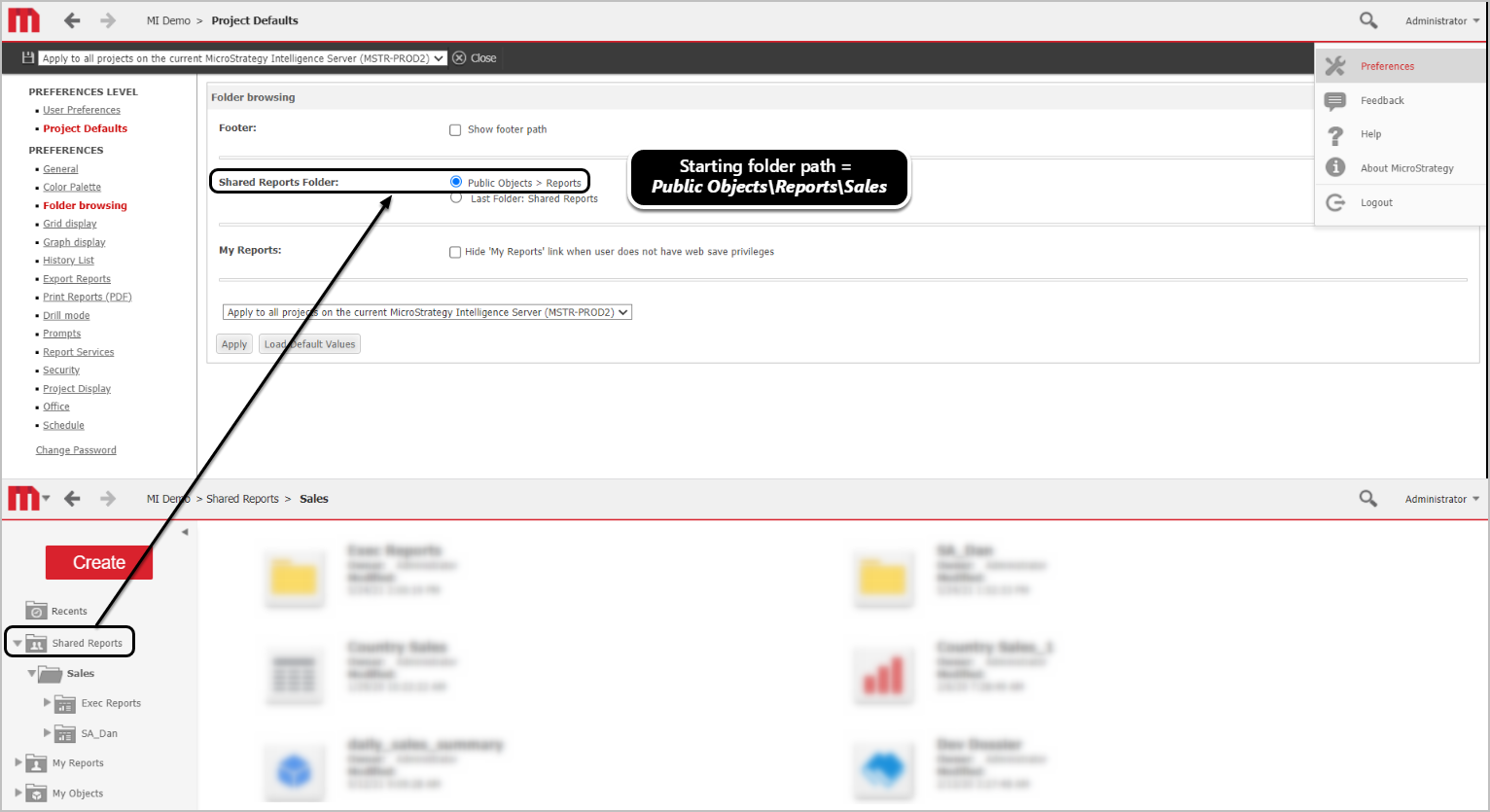This screenshot has width=1490, height=812.
Task: Go forward using the arrow in the Project Defaults header
Action: point(108,20)
